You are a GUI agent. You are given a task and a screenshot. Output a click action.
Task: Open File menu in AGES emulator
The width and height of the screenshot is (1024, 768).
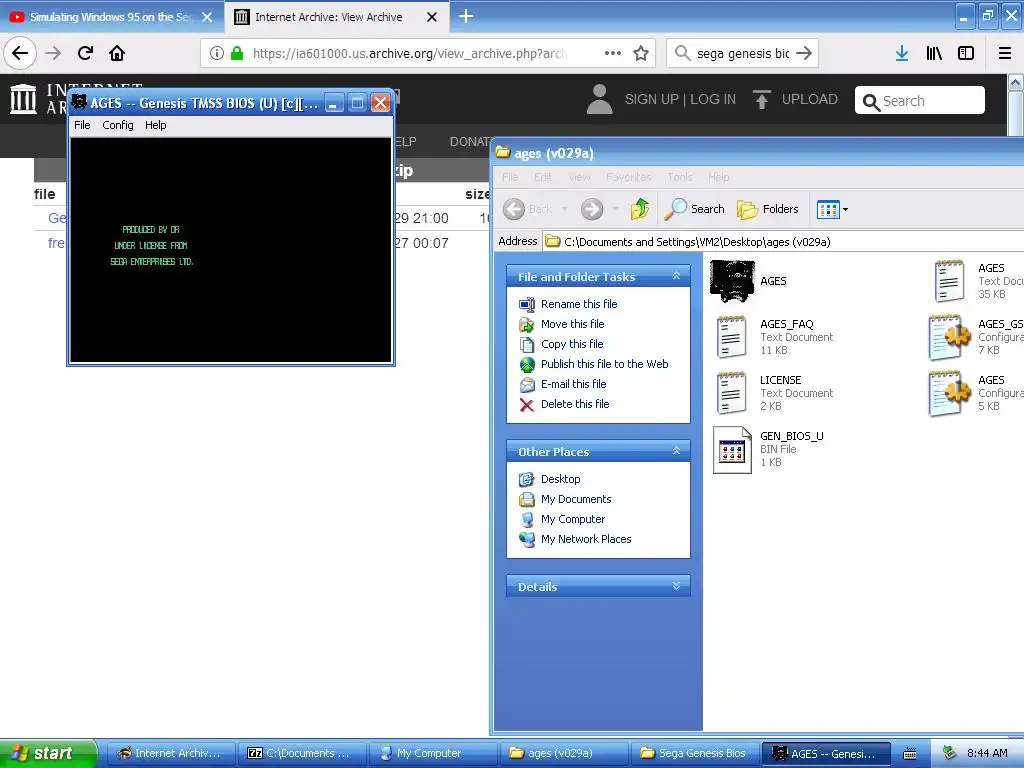point(82,125)
